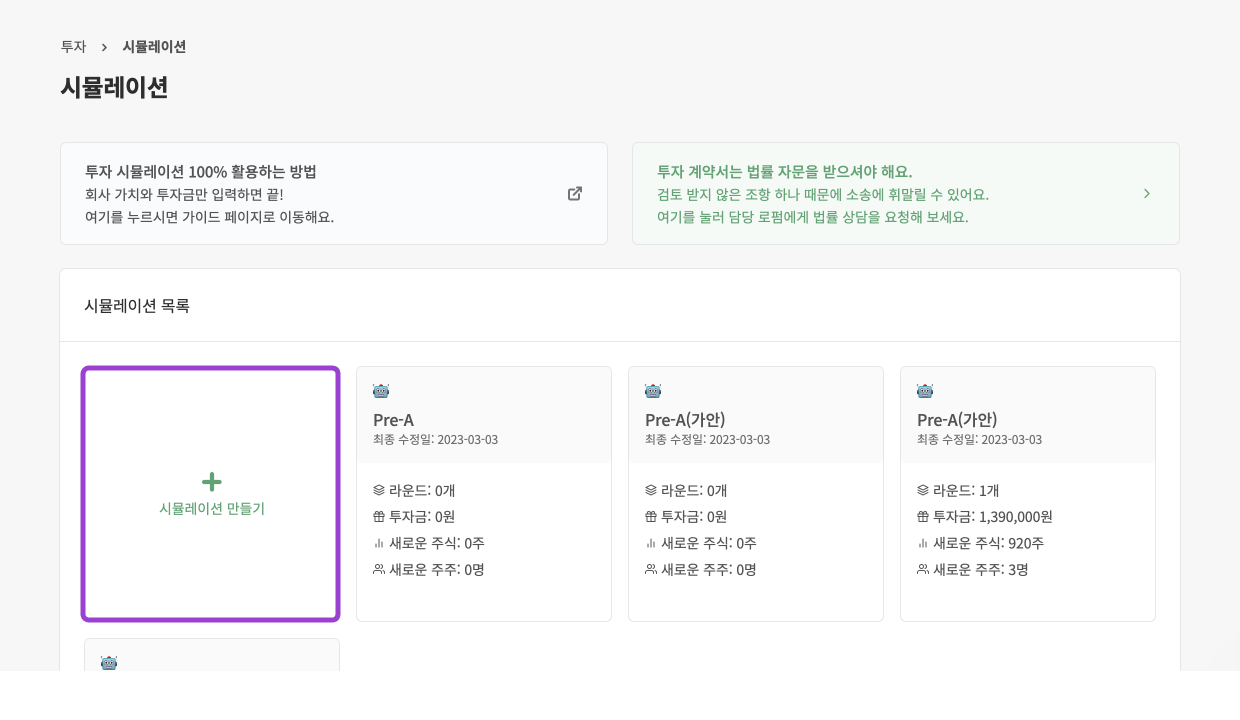Open the 시뮬레이션 만들기 creation card

(211, 493)
